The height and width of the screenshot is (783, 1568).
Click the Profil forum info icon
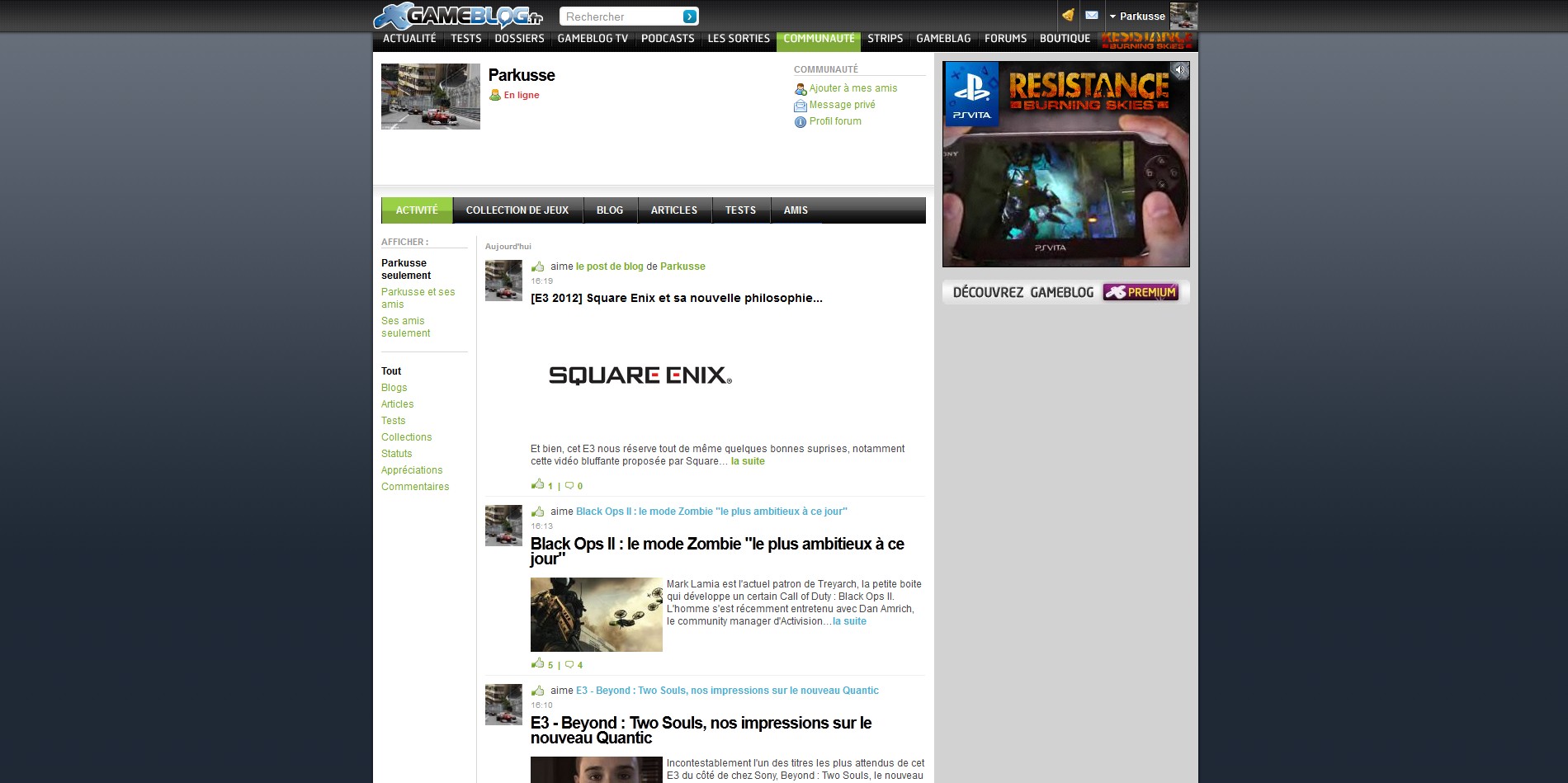pyautogui.click(x=800, y=122)
